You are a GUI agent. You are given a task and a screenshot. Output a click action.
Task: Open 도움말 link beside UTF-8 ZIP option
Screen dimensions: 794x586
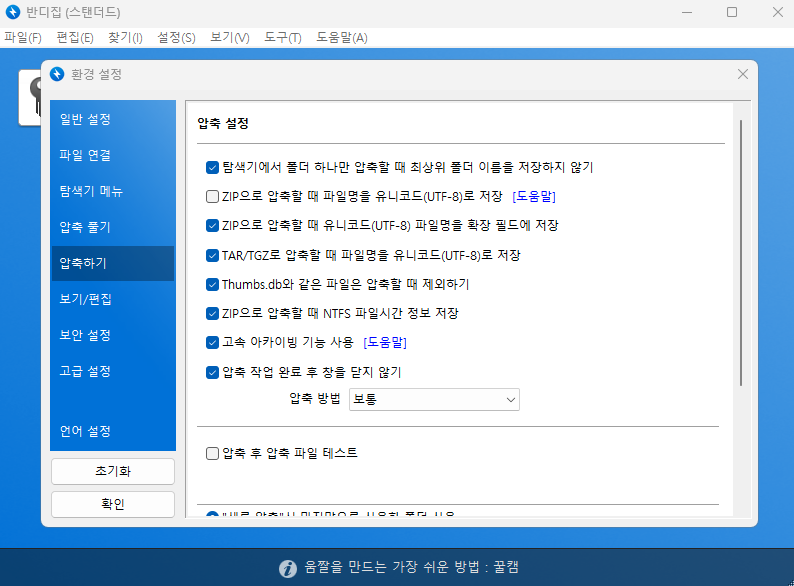(534, 197)
